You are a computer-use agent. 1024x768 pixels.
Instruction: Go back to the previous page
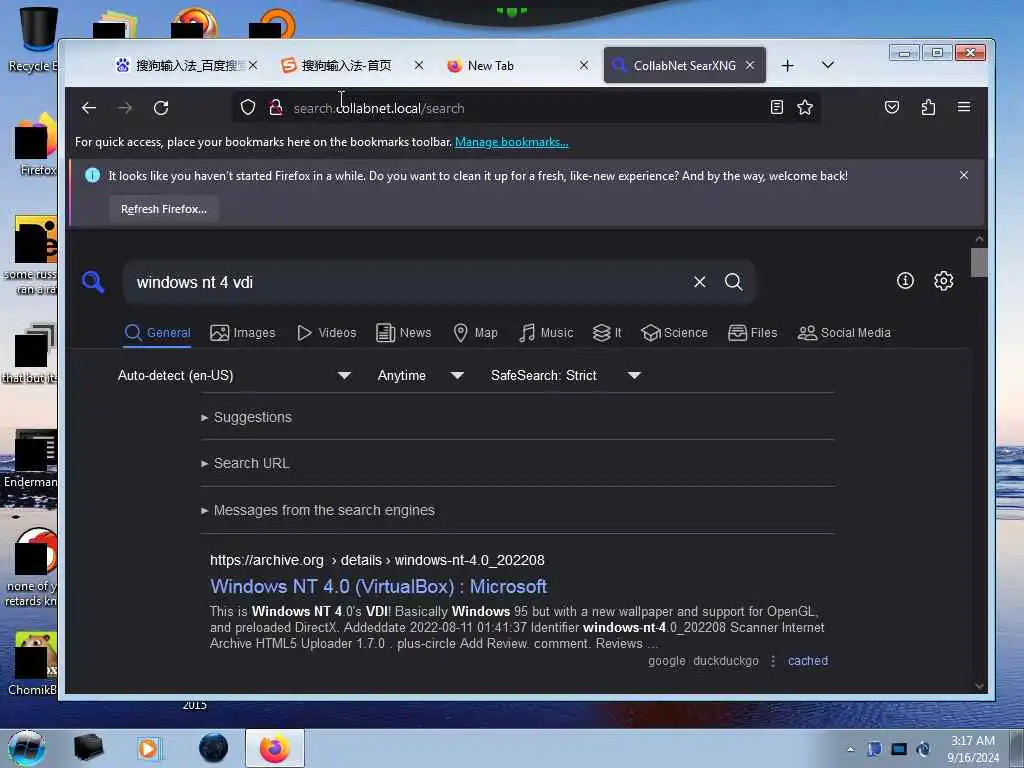click(89, 108)
